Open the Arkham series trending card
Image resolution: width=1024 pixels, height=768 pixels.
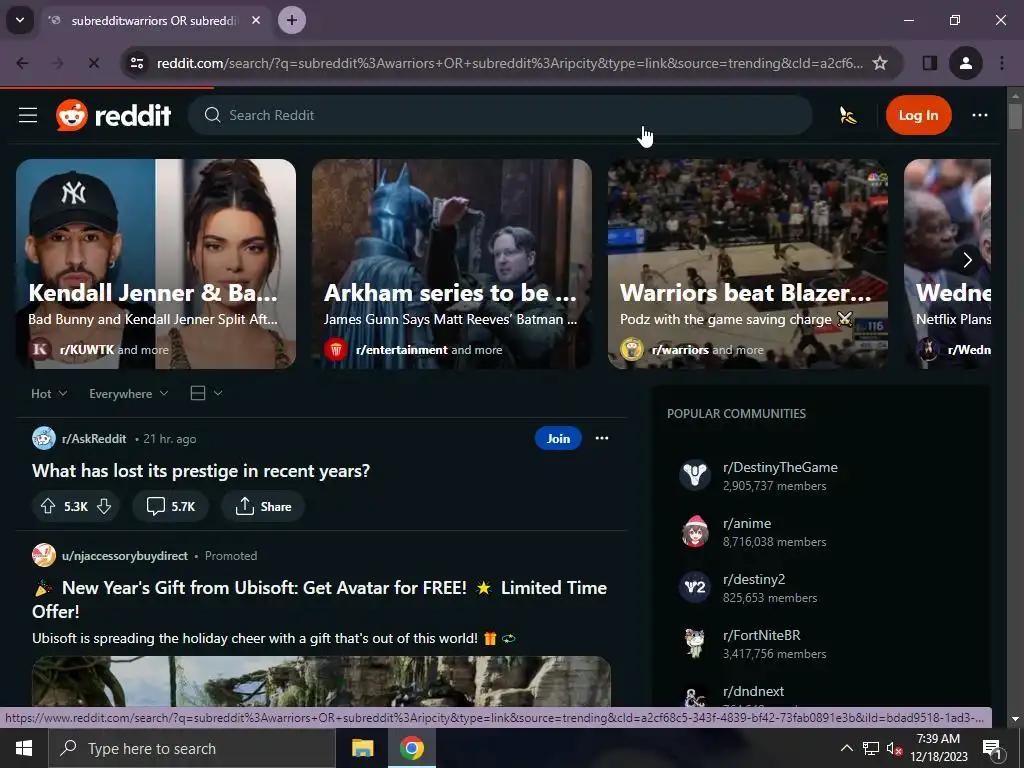(x=452, y=264)
